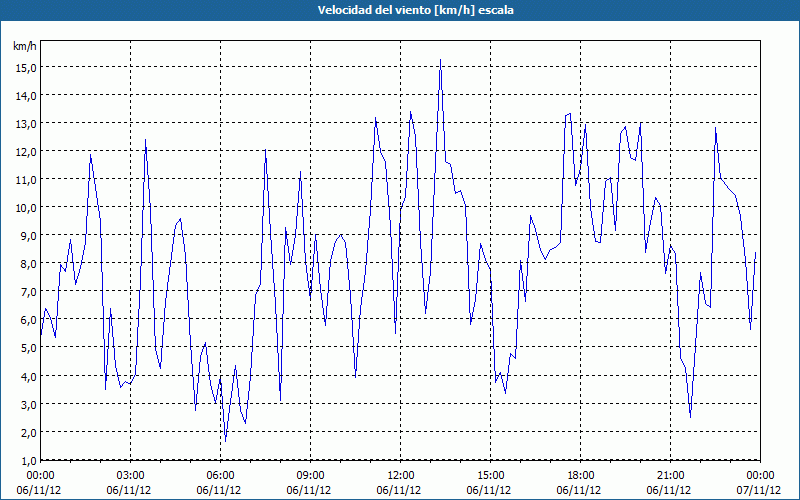Click the '15:00' x-axis time label

tap(490, 476)
